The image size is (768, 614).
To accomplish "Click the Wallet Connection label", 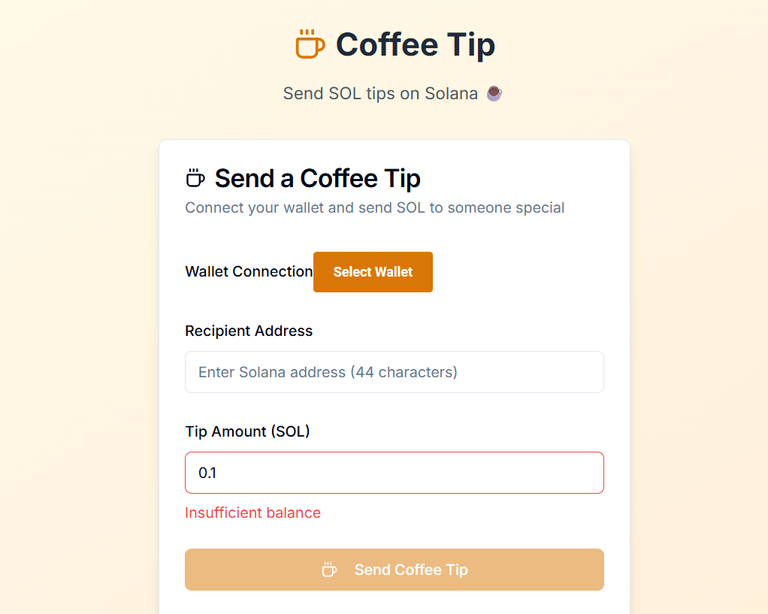I will [249, 271].
